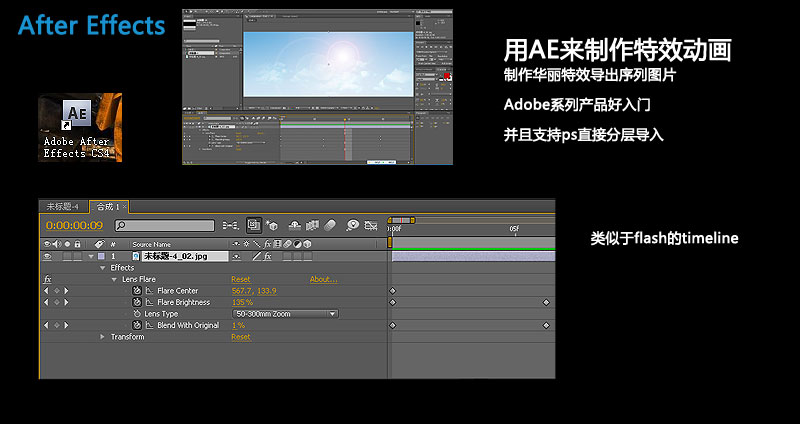The image size is (800, 424).
Task: Toggle fx switch on layer 未标题-4_02.jpg
Action: 268,257
